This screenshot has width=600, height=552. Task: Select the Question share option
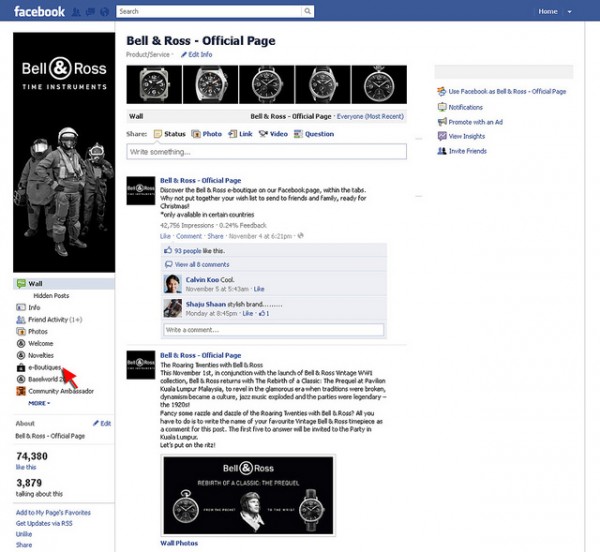click(314, 134)
